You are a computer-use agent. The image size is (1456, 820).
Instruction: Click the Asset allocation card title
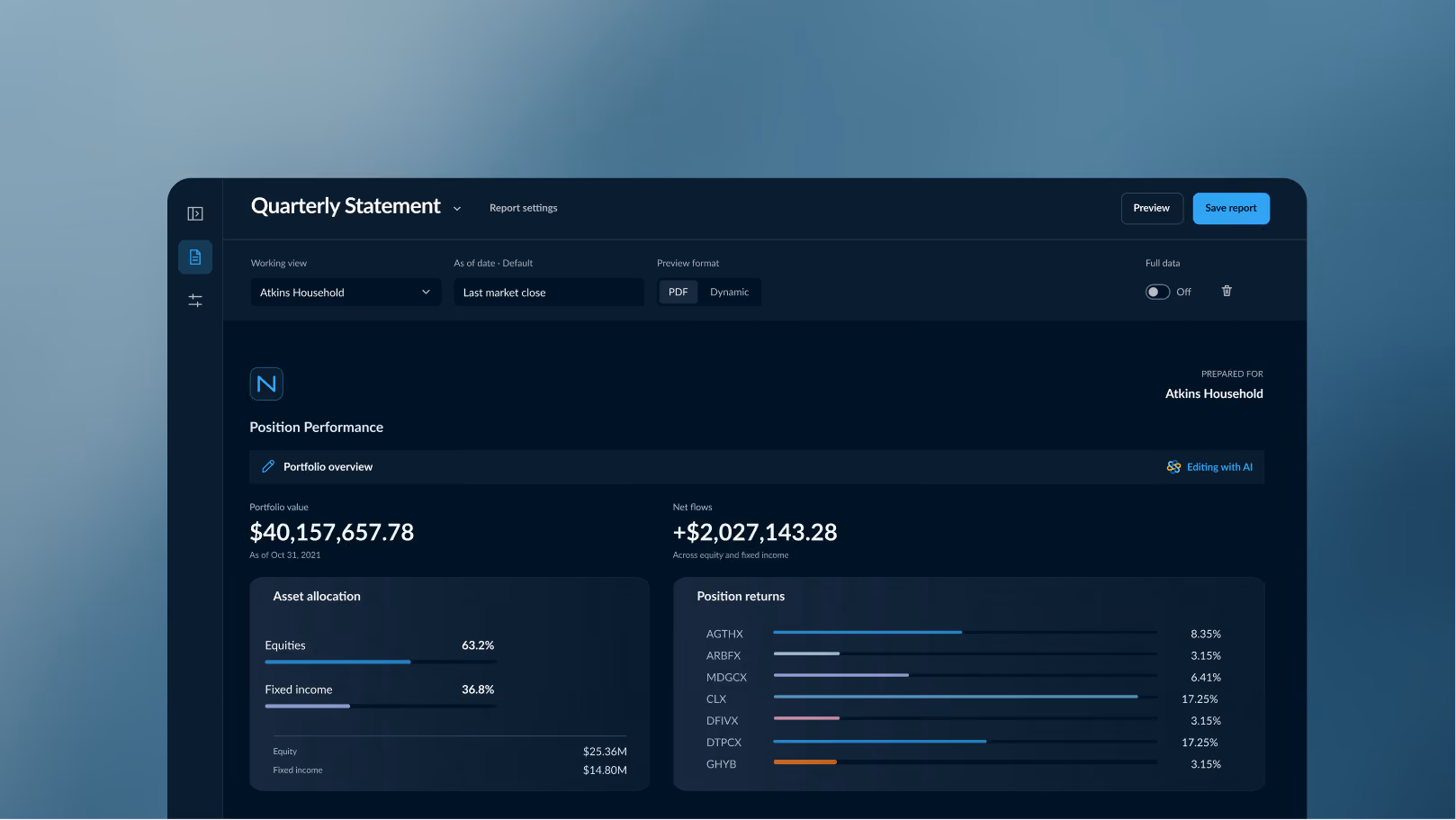coord(317,597)
